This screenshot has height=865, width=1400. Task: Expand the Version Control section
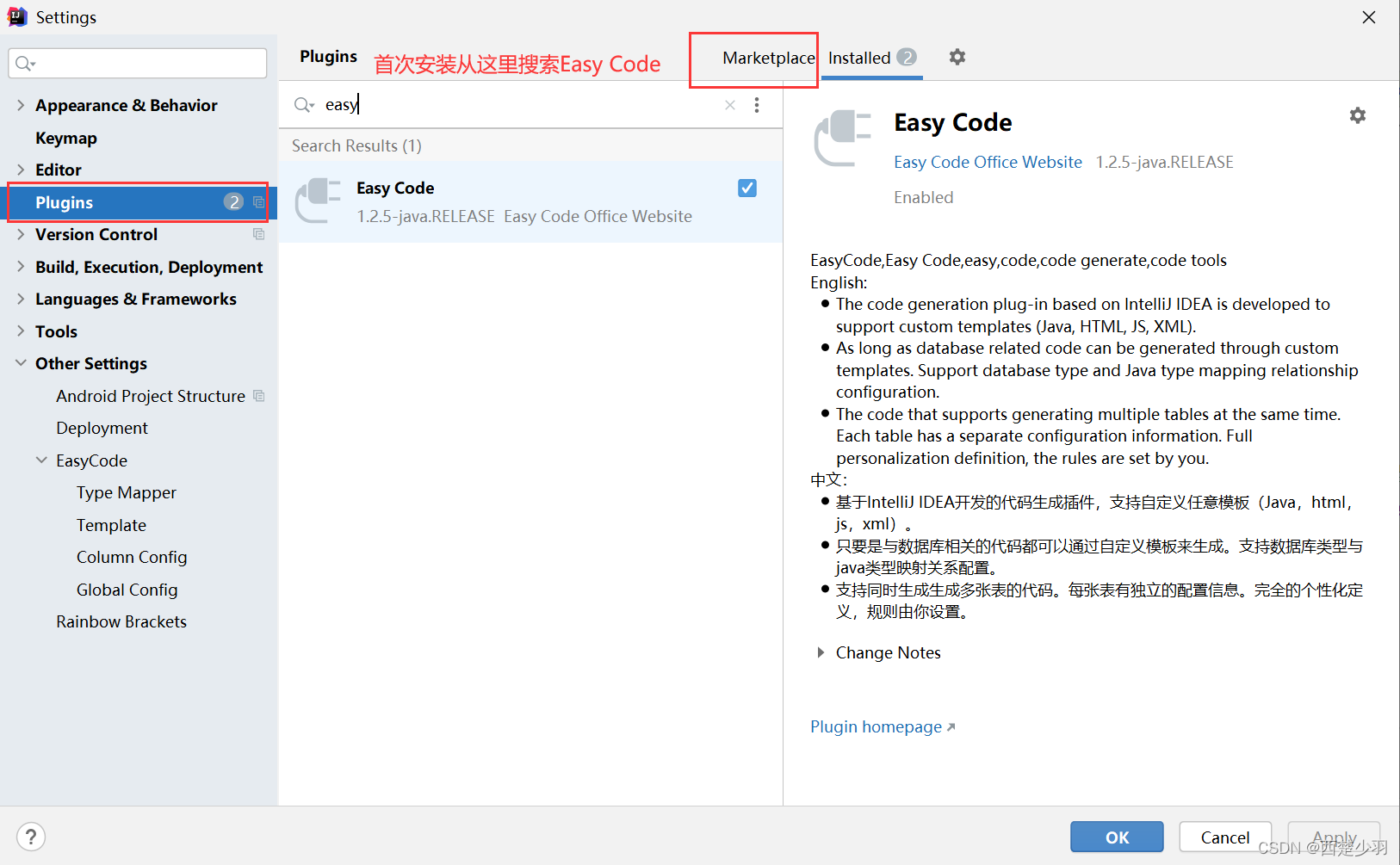pos(21,234)
